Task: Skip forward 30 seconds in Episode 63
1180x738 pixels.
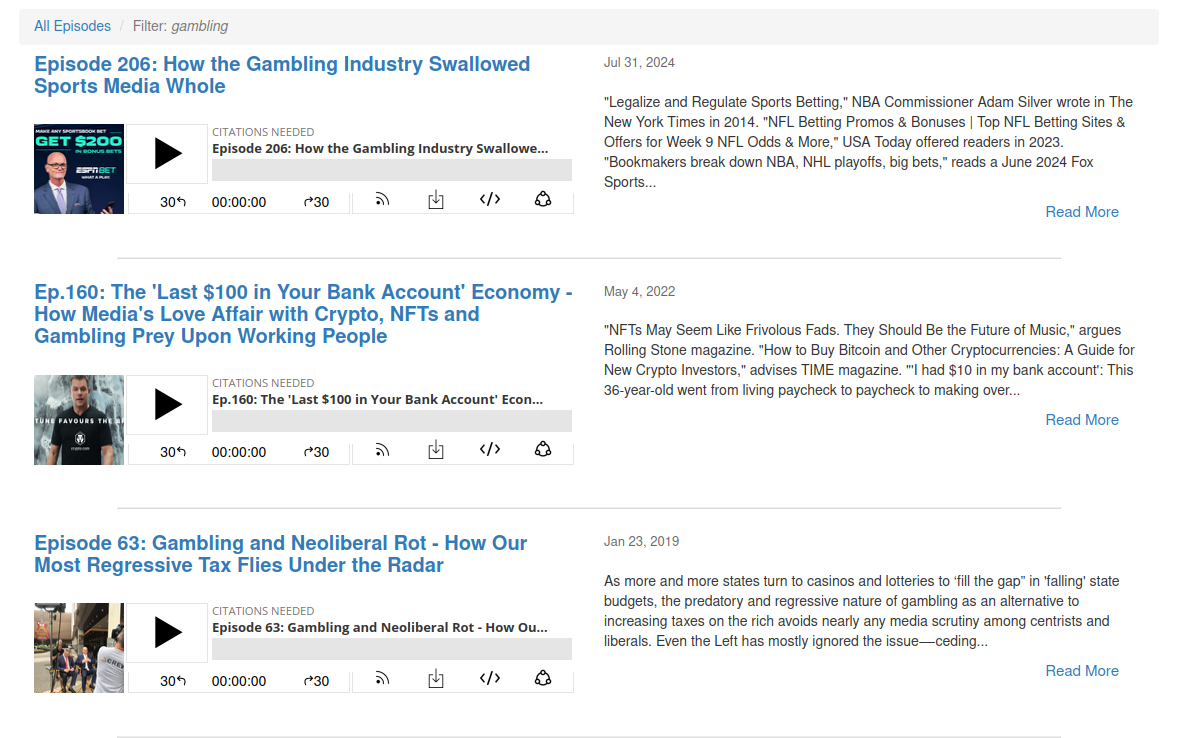Action: 316,681
